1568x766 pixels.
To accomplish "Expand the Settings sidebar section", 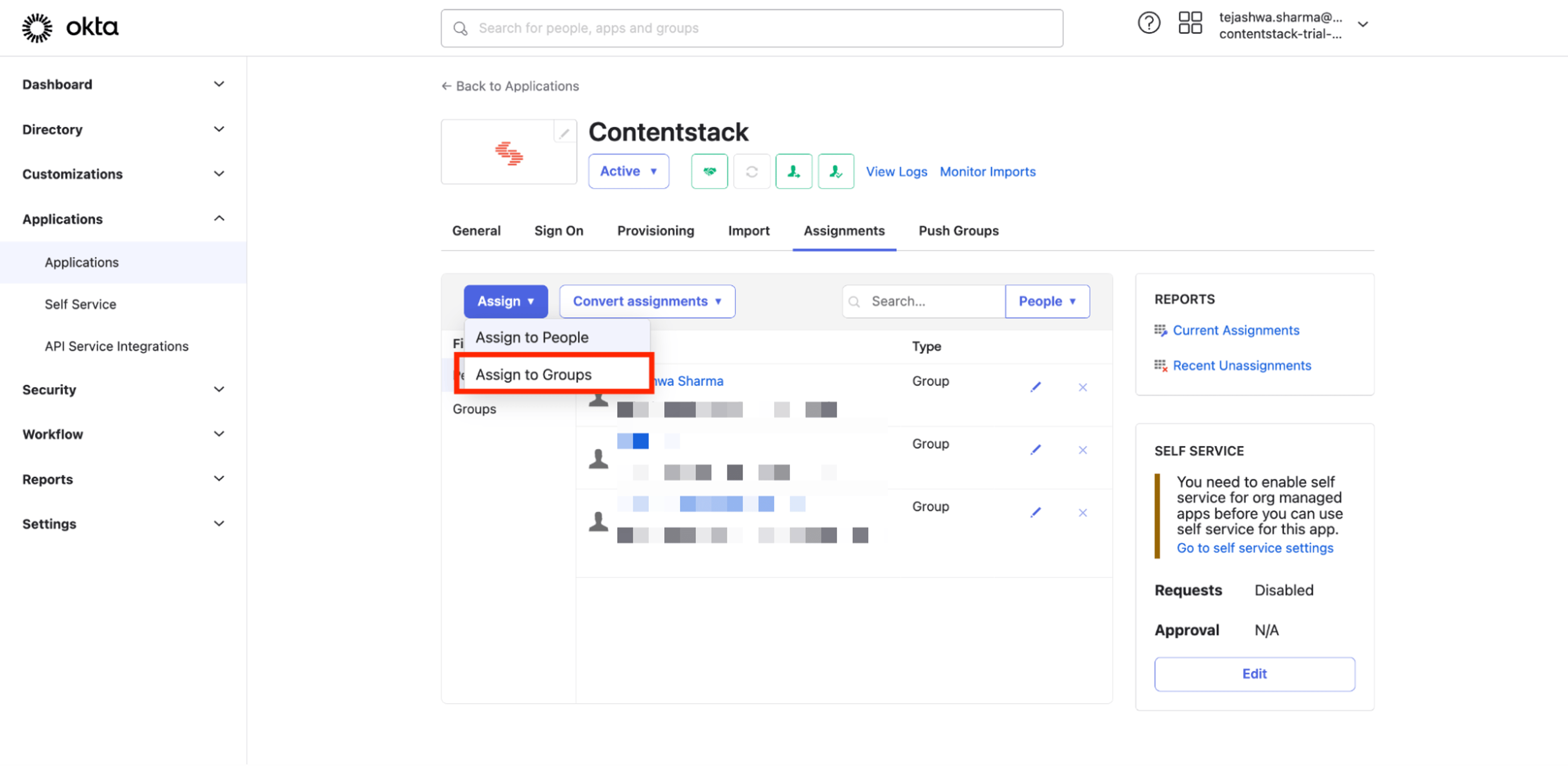I will 219,524.
